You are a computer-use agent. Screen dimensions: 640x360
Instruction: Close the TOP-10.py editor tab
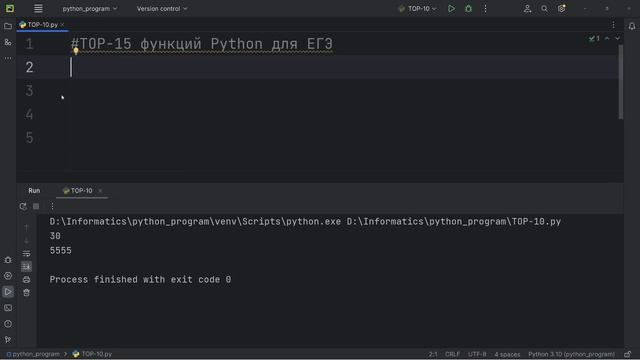62,25
